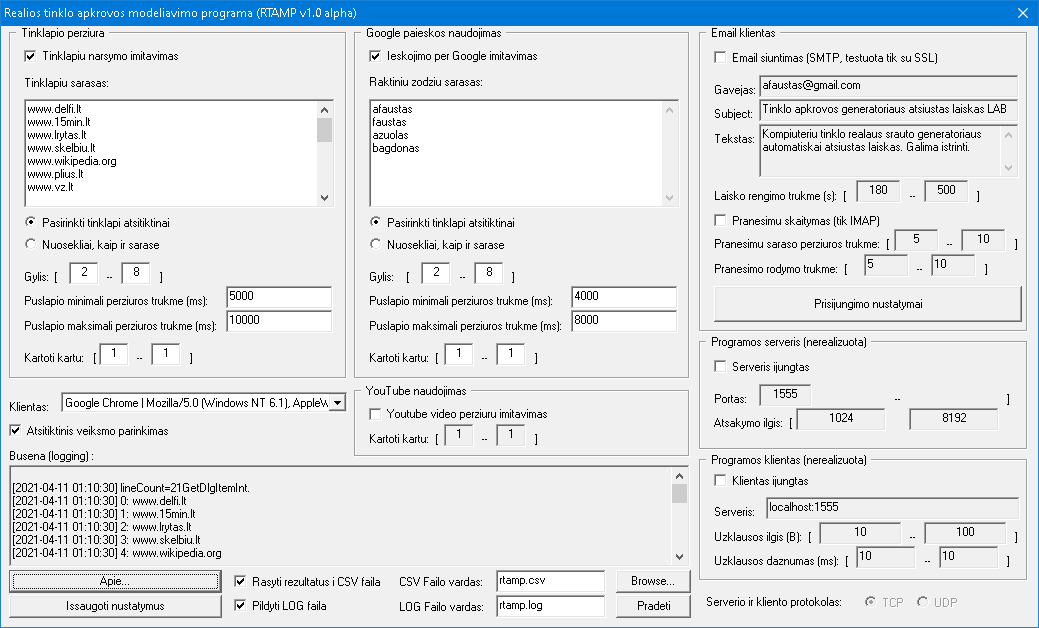Uncheck Ieskojimo per Google imitavimas
The image size is (1039, 628).
click(375, 56)
